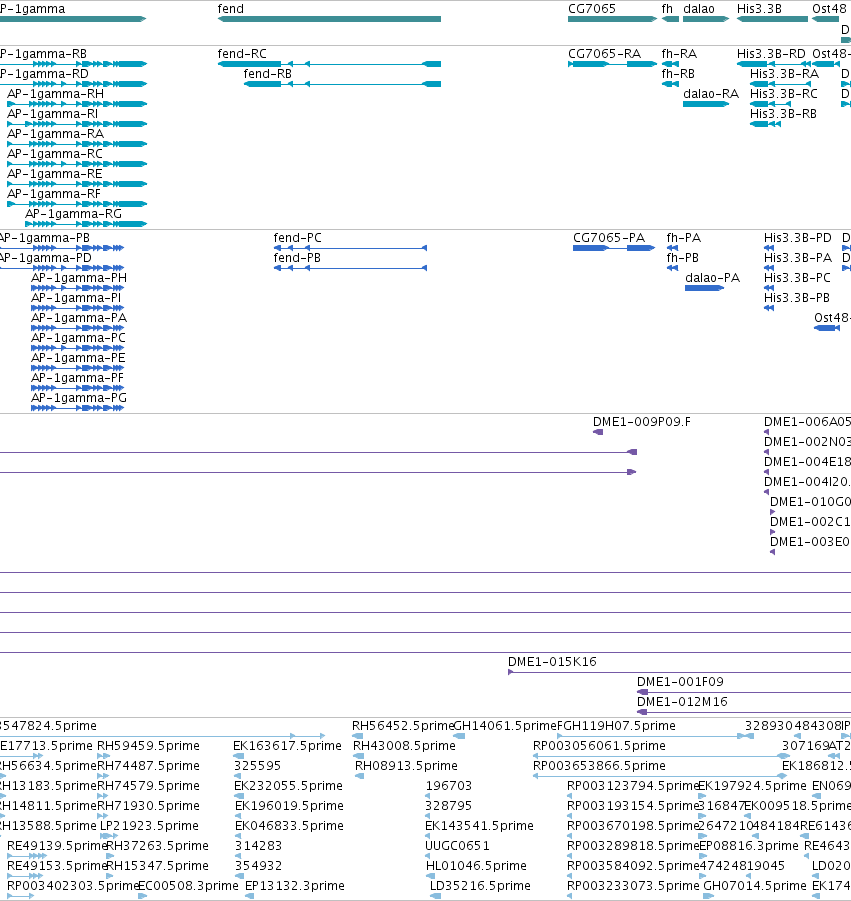Open the RH08913.5prime EST
851x901 pixels.
coord(360,776)
